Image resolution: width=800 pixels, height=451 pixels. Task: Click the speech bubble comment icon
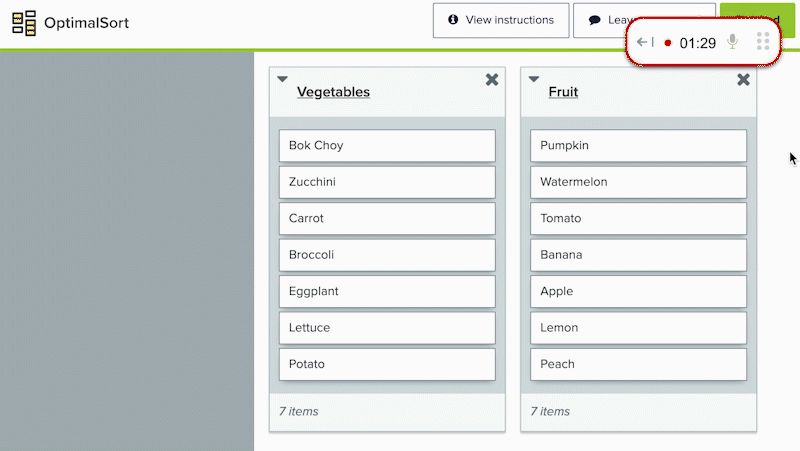click(x=594, y=20)
